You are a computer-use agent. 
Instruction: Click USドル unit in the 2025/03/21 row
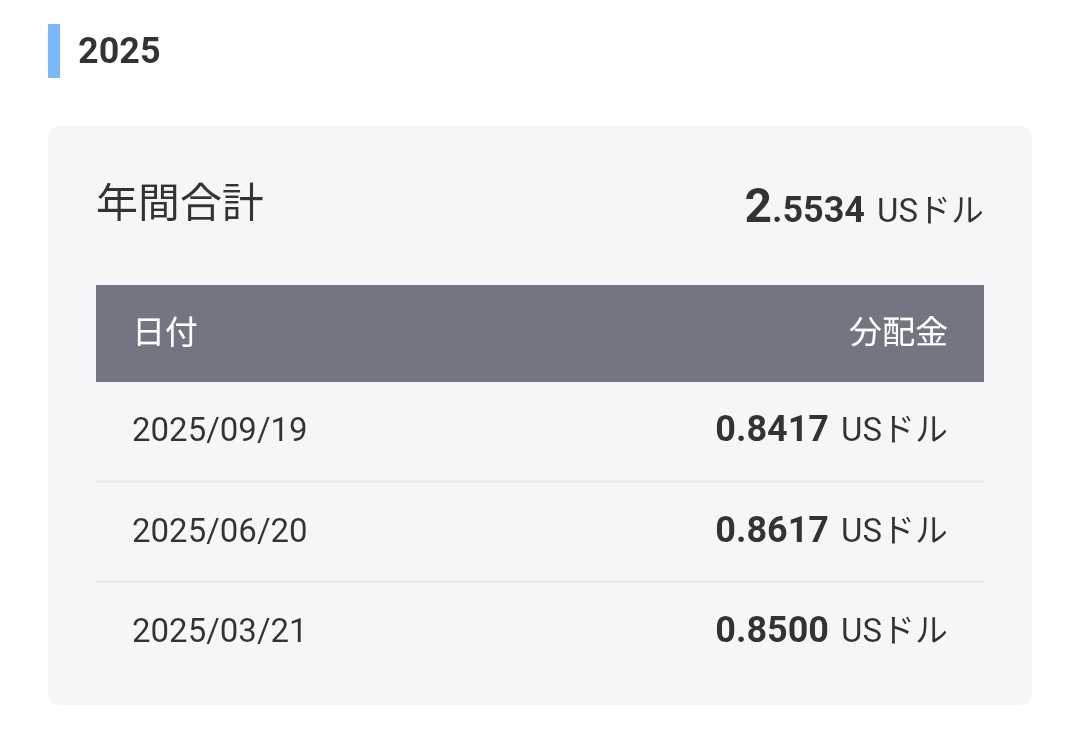894,631
